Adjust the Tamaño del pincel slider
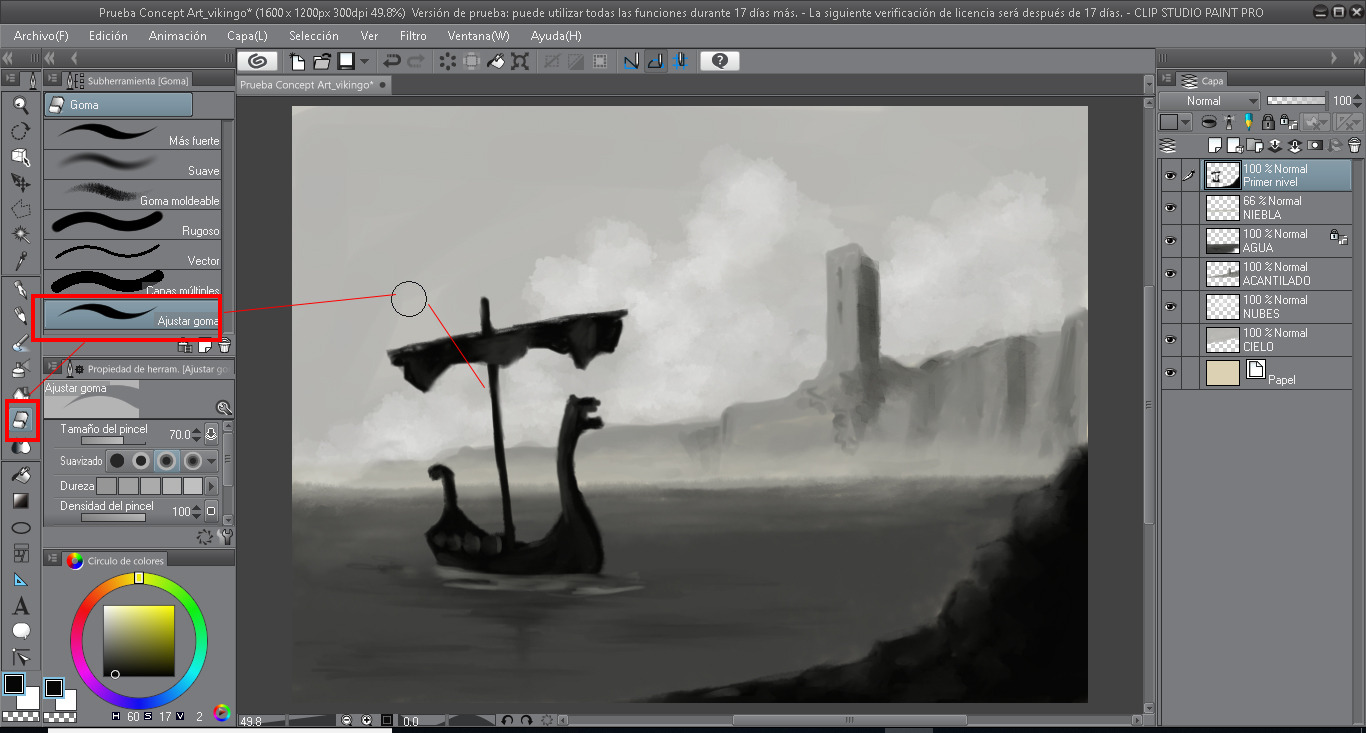Screen dimensions: 1366x733 [x=113, y=440]
